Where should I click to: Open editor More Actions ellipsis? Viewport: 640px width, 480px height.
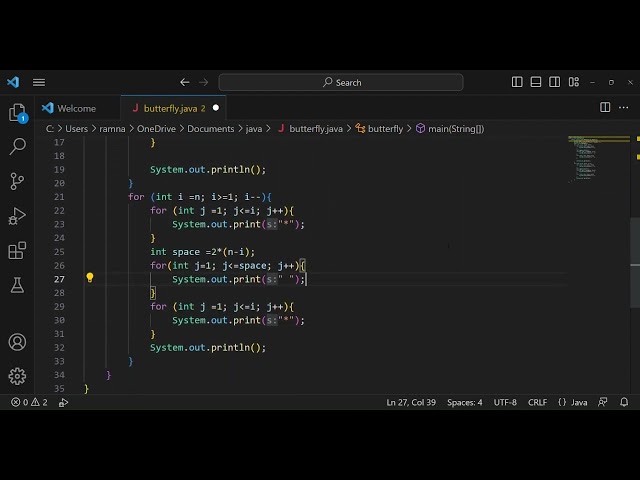tap(624, 107)
